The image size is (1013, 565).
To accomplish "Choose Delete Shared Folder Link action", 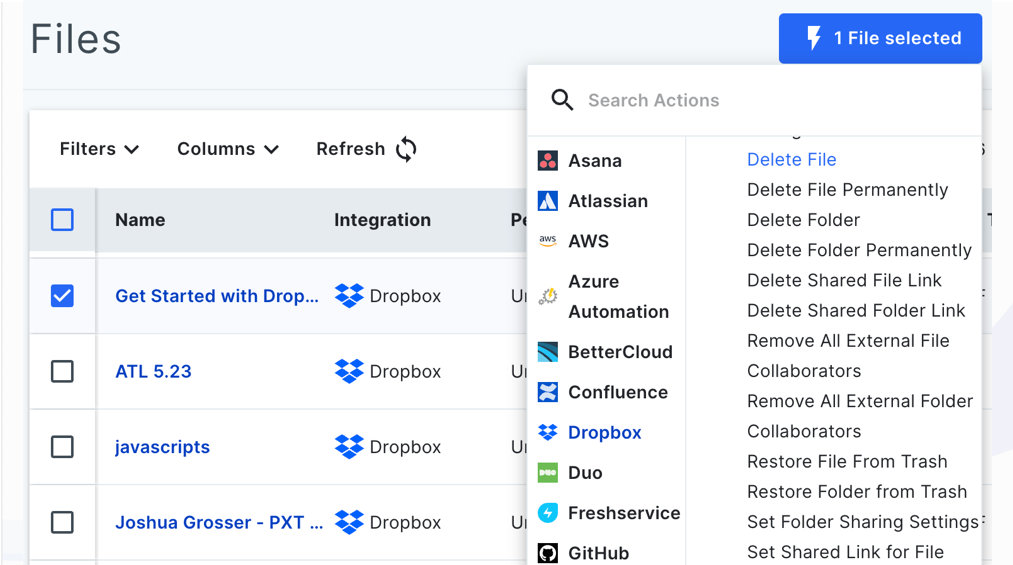I will pyautogui.click(x=856, y=311).
